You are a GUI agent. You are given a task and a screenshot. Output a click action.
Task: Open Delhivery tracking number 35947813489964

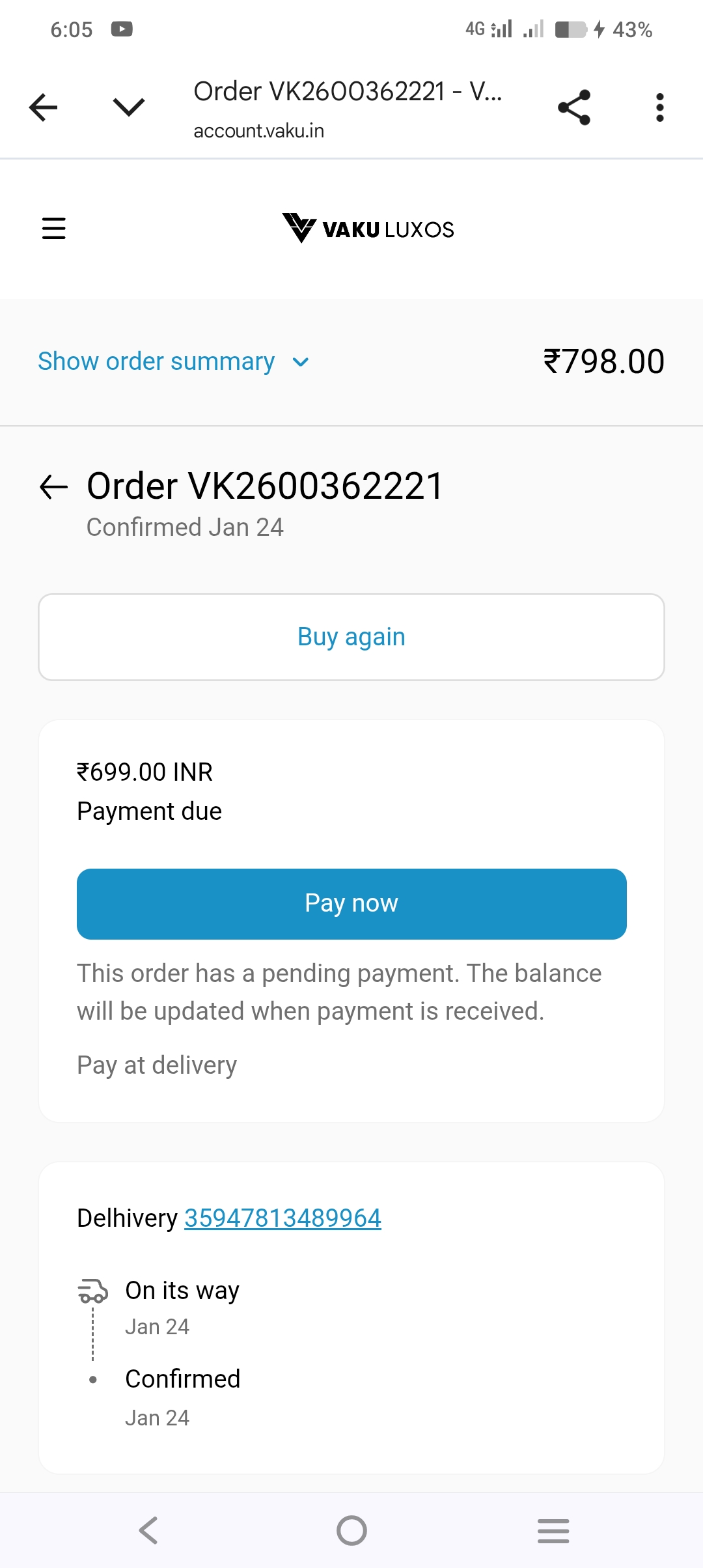coord(283,1218)
